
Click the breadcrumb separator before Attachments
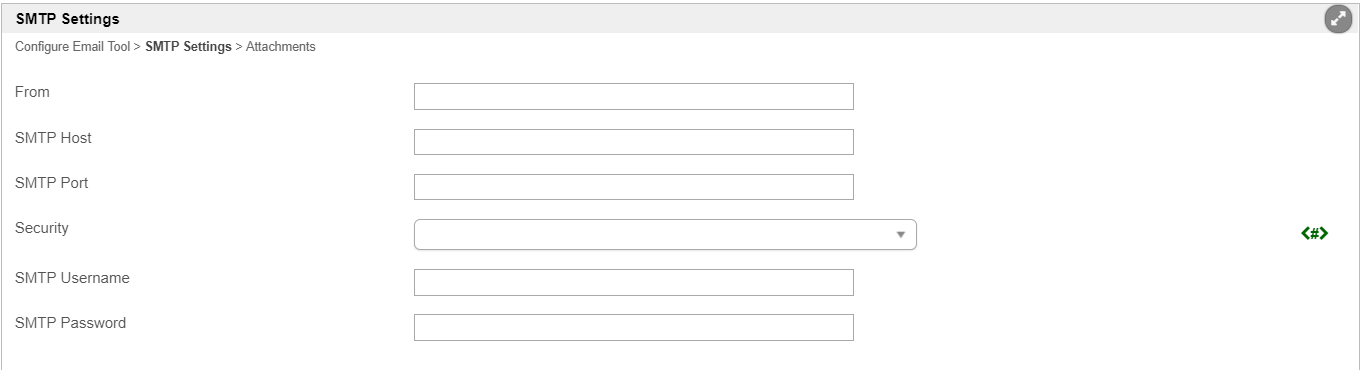tap(239, 47)
